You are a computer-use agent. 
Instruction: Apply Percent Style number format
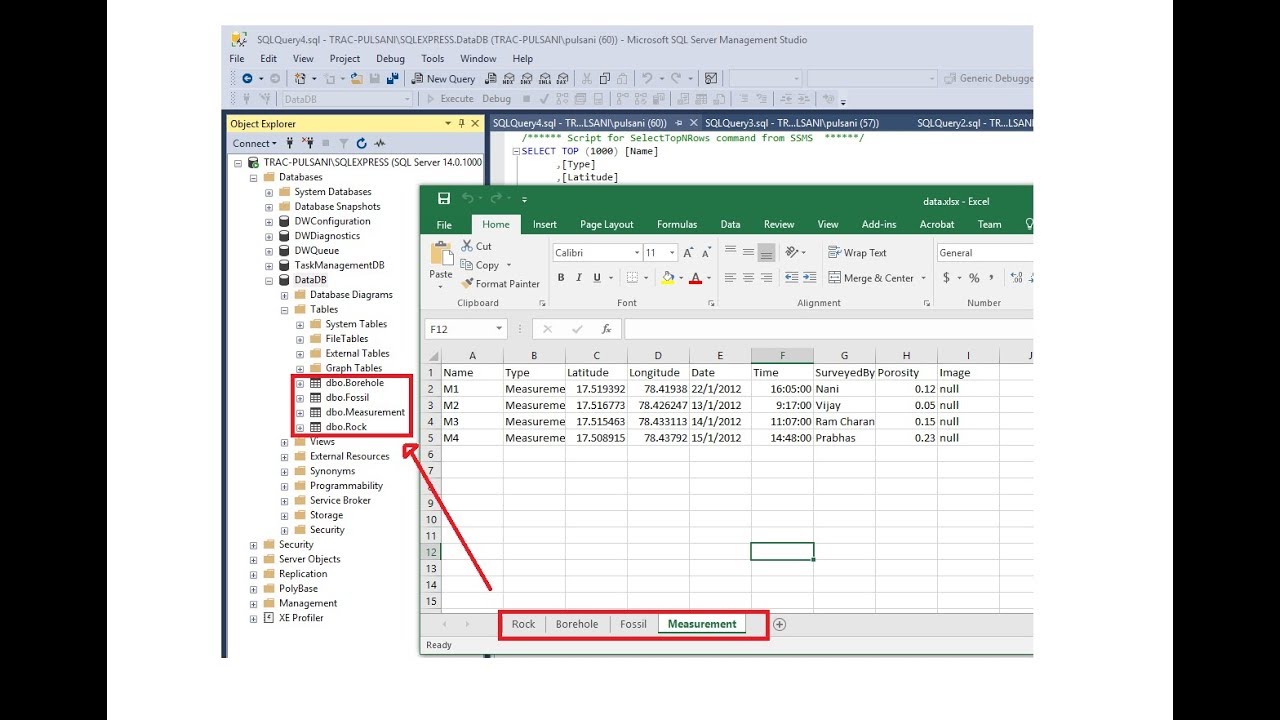(974, 278)
